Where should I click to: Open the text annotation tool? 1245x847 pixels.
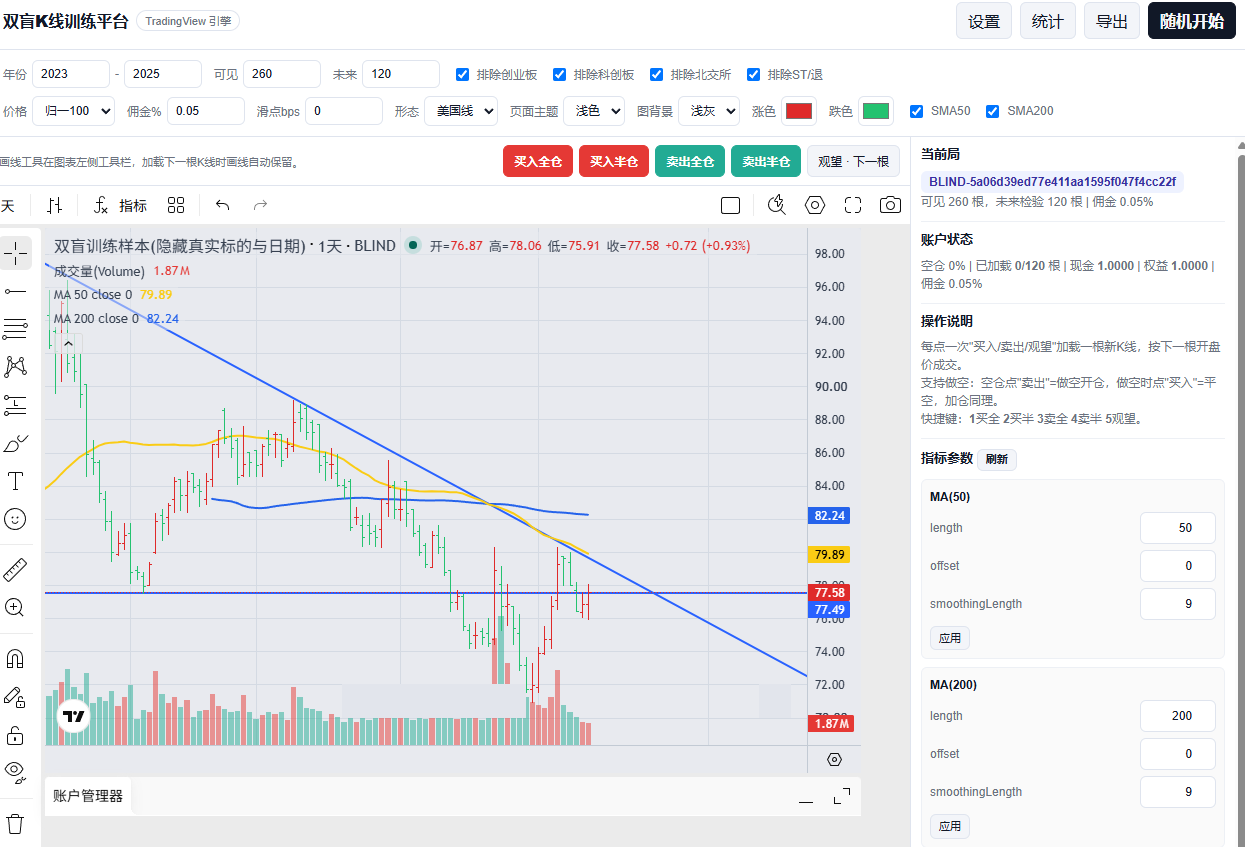coord(15,481)
